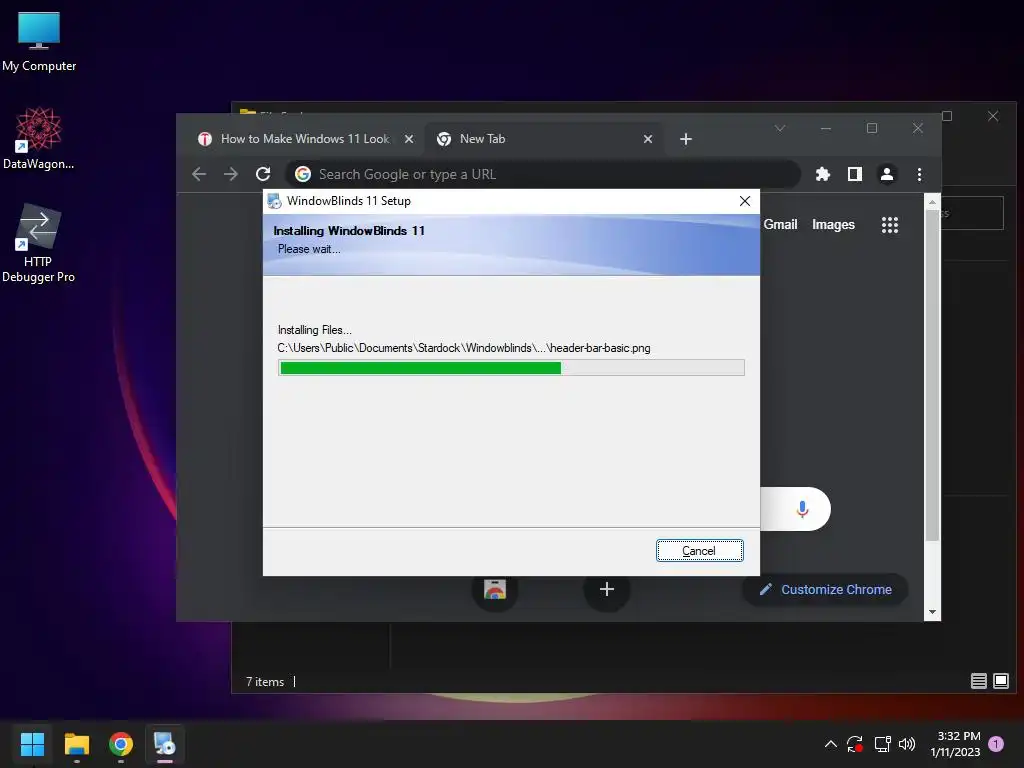Select WindowBlinds installer taskbar icon

[x=165, y=744]
